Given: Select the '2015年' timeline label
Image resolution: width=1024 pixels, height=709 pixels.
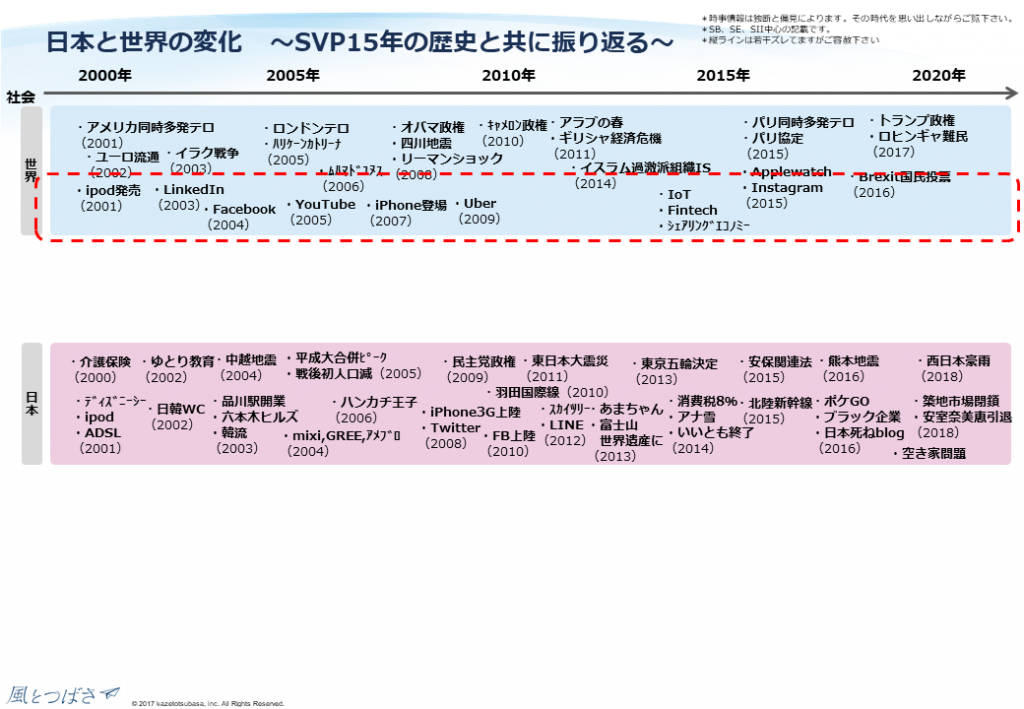Looking at the screenshot, I should coord(723,76).
